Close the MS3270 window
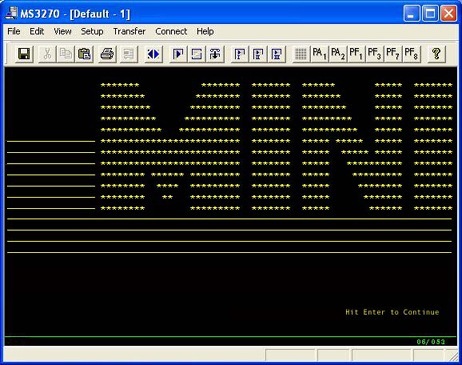This screenshot has height=365, width=462. click(x=449, y=14)
